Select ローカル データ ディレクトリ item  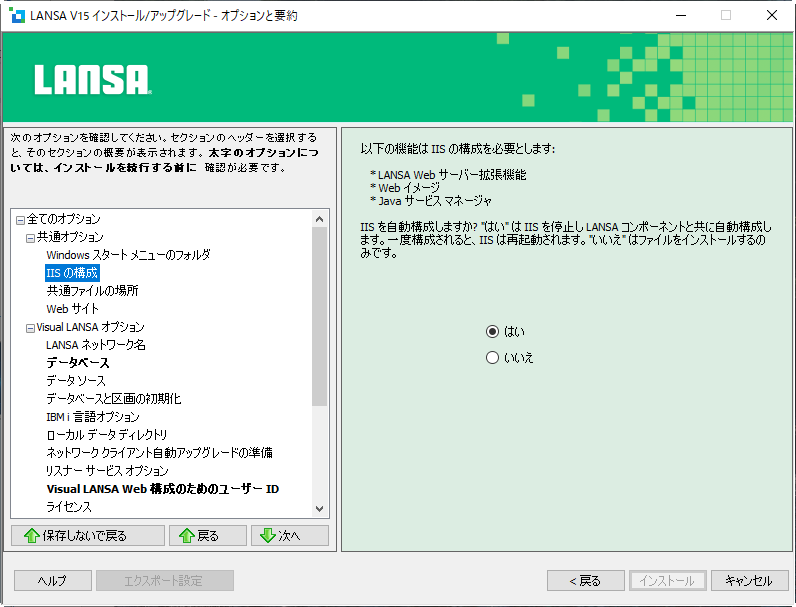click(x=107, y=434)
